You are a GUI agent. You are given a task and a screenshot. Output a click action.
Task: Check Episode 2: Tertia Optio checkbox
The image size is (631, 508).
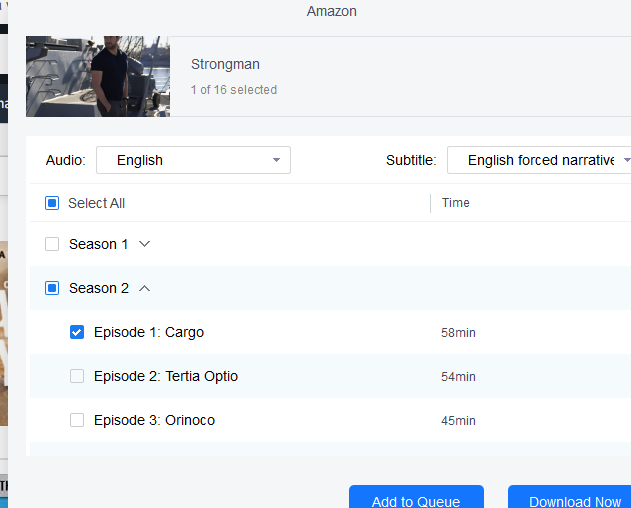77,376
